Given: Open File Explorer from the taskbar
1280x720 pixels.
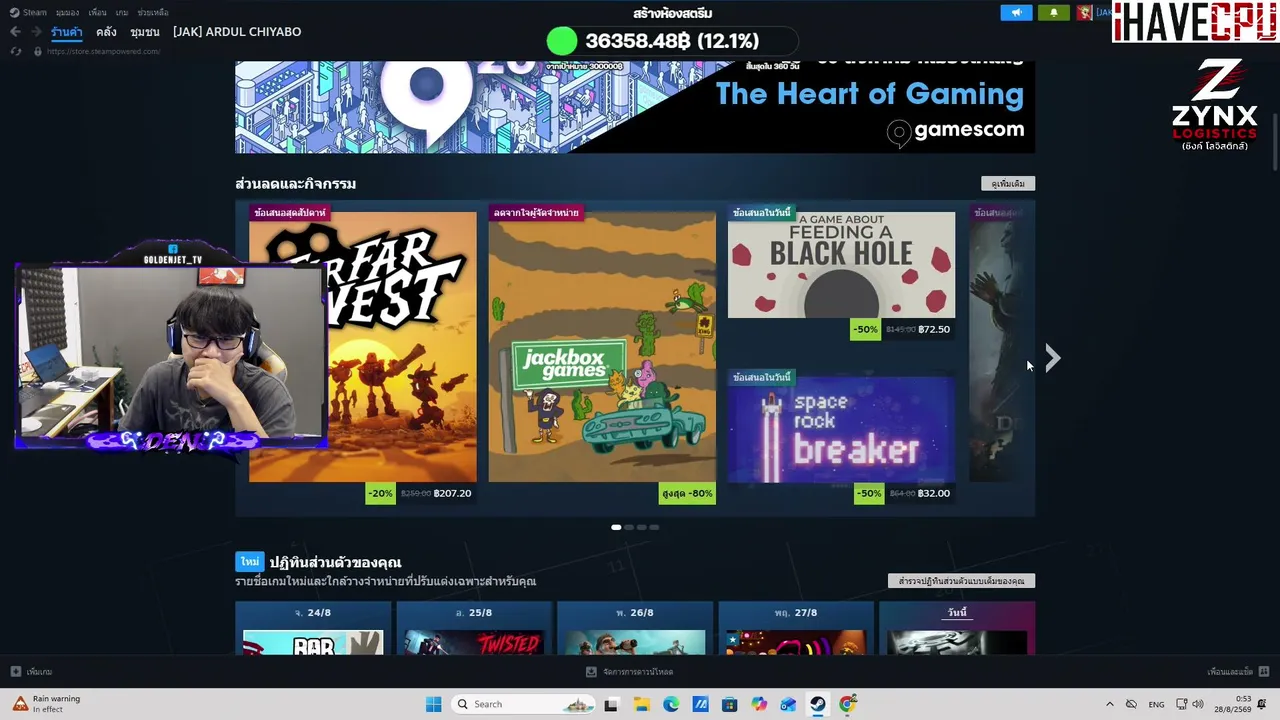Looking at the screenshot, I should pyautogui.click(x=641, y=704).
